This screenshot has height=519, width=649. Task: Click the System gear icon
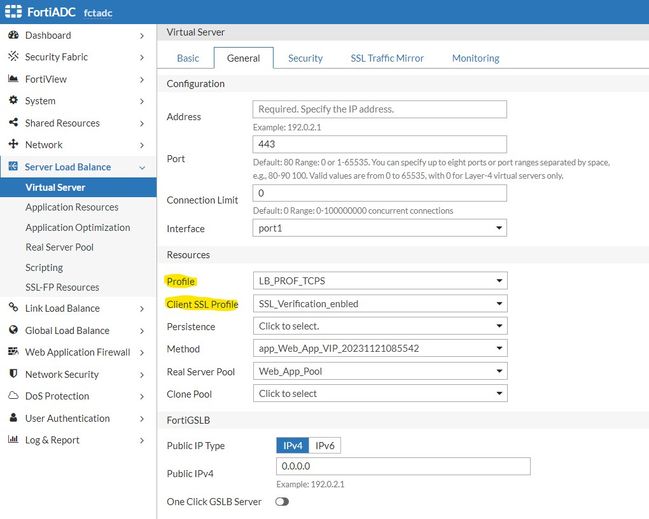point(13,101)
